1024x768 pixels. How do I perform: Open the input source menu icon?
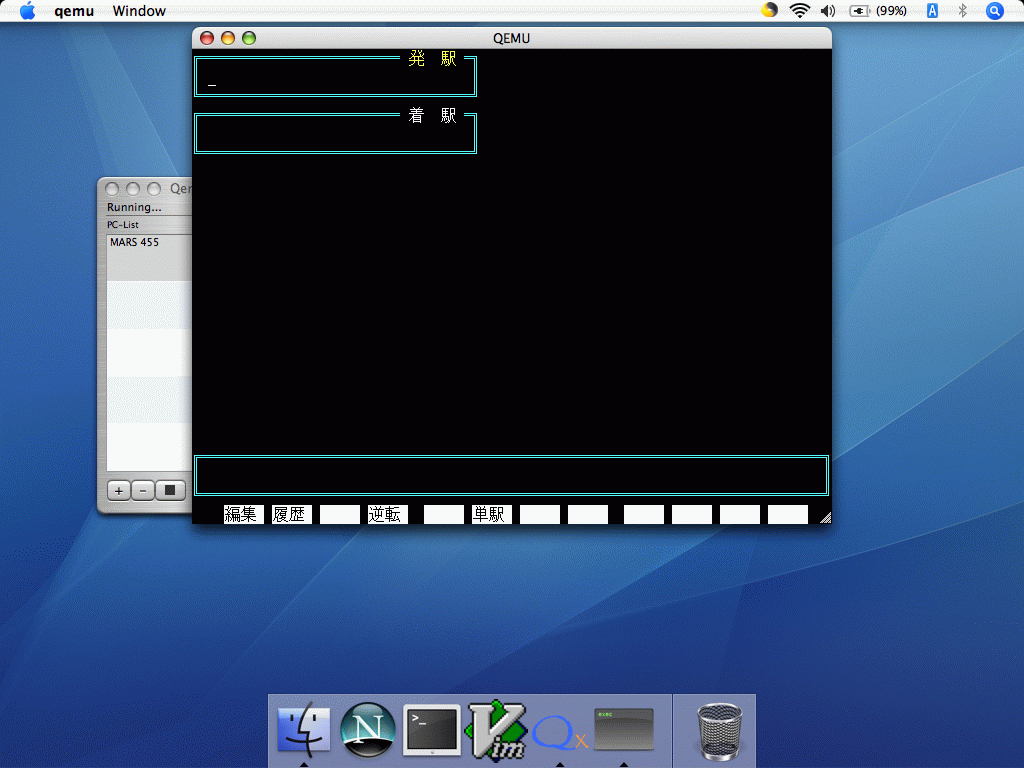coord(932,10)
